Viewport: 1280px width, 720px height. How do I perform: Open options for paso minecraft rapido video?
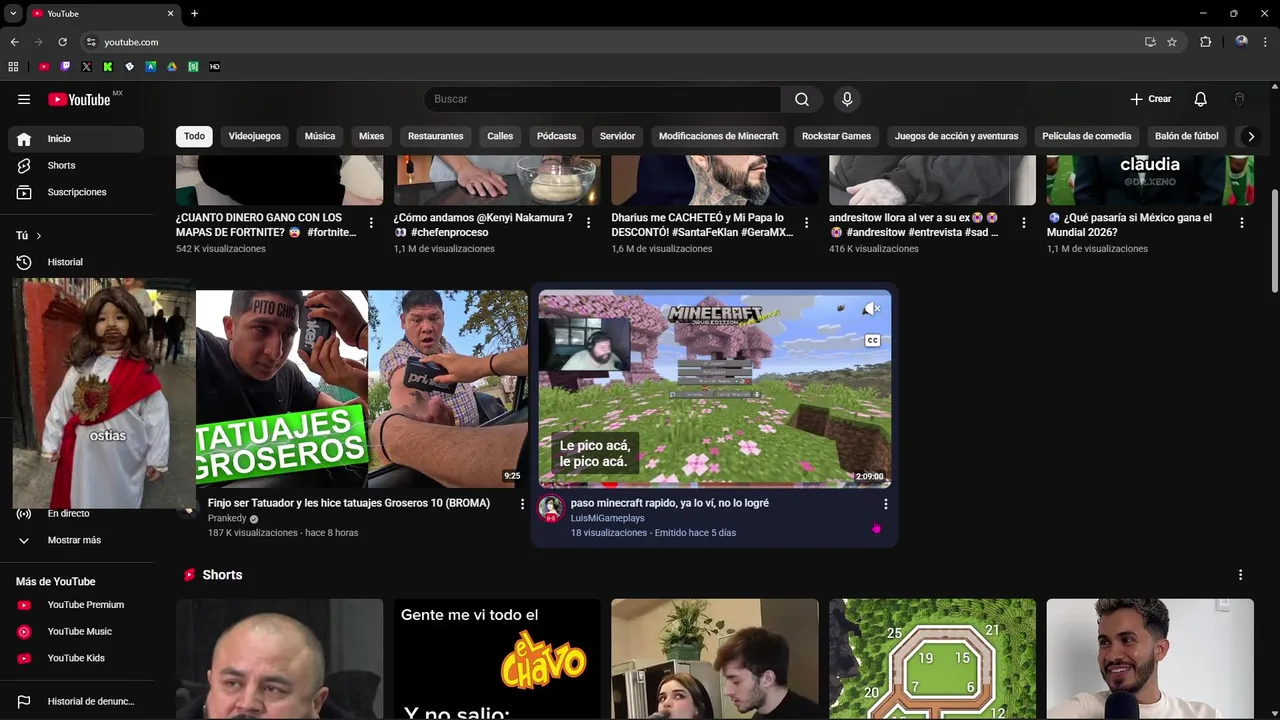pyautogui.click(x=885, y=504)
